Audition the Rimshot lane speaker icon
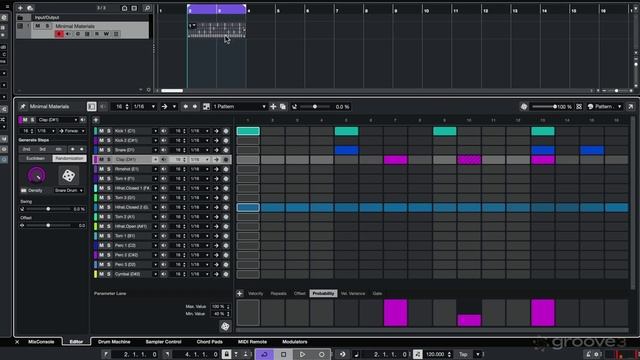Image resolution: width=640 pixels, height=360 pixels. point(164,169)
